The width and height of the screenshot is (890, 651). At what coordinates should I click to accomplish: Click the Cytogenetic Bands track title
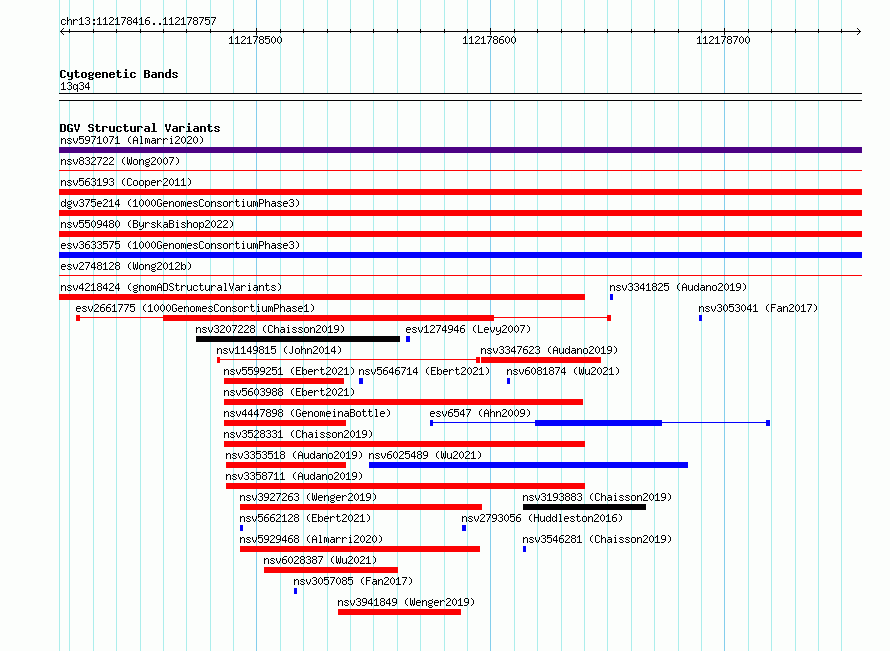pyautogui.click(x=119, y=74)
